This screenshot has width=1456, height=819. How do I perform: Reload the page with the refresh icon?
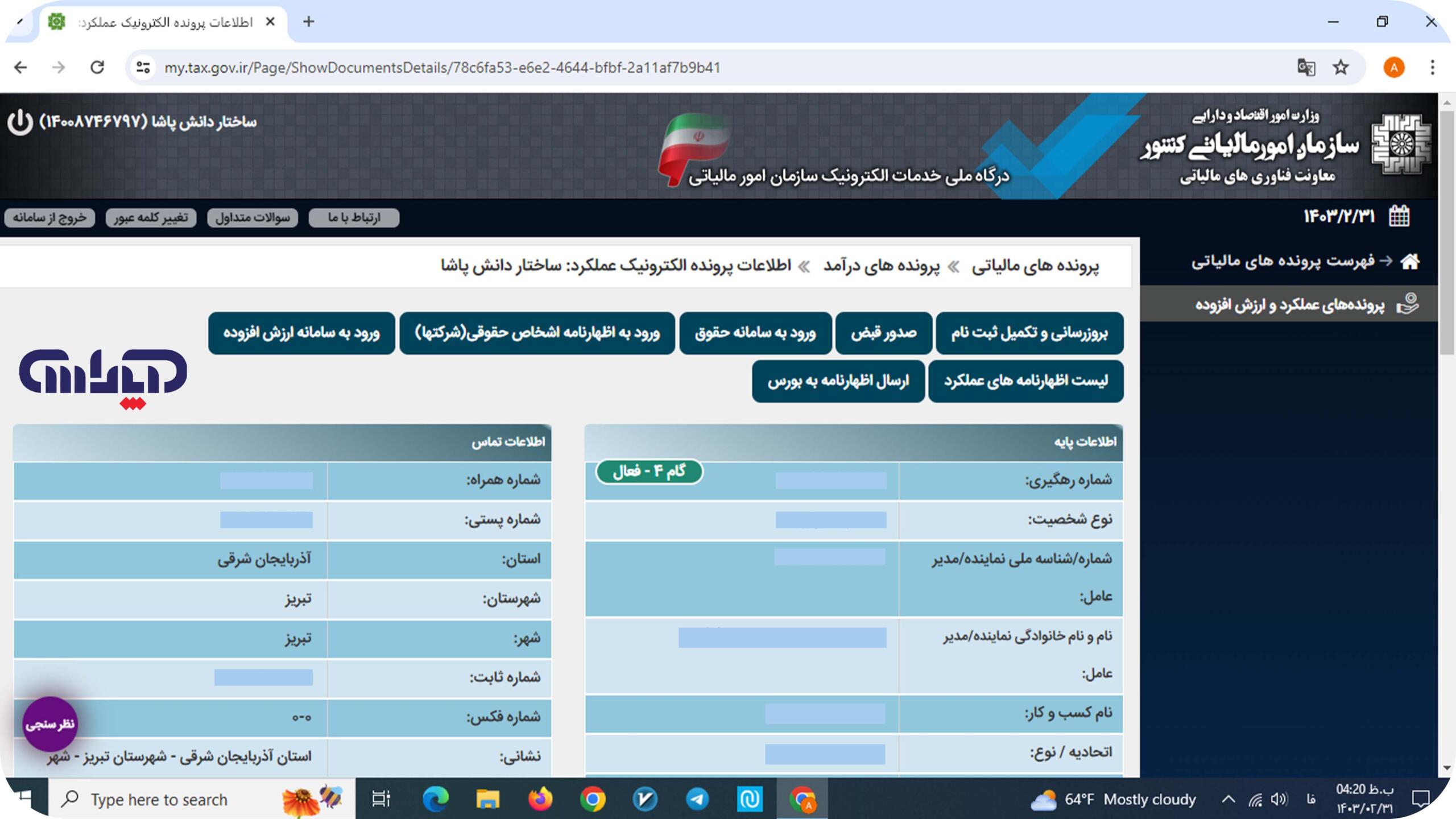point(96,67)
